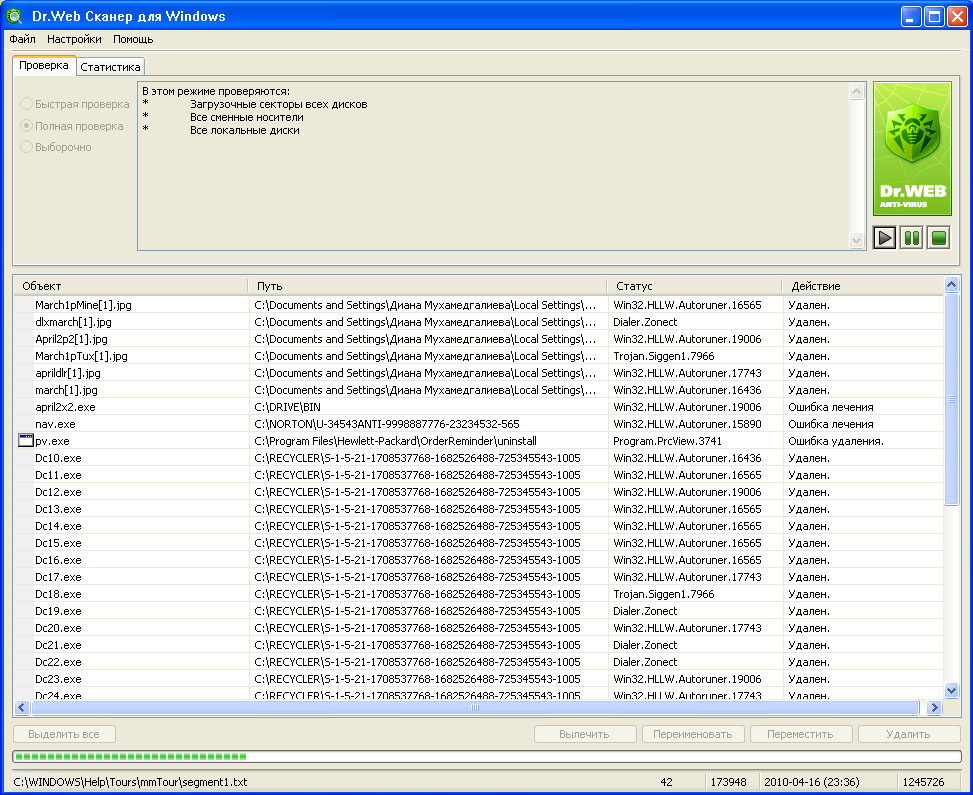The height and width of the screenshot is (795, 973).
Task: Sort by the Статус column header
Action: [694, 285]
